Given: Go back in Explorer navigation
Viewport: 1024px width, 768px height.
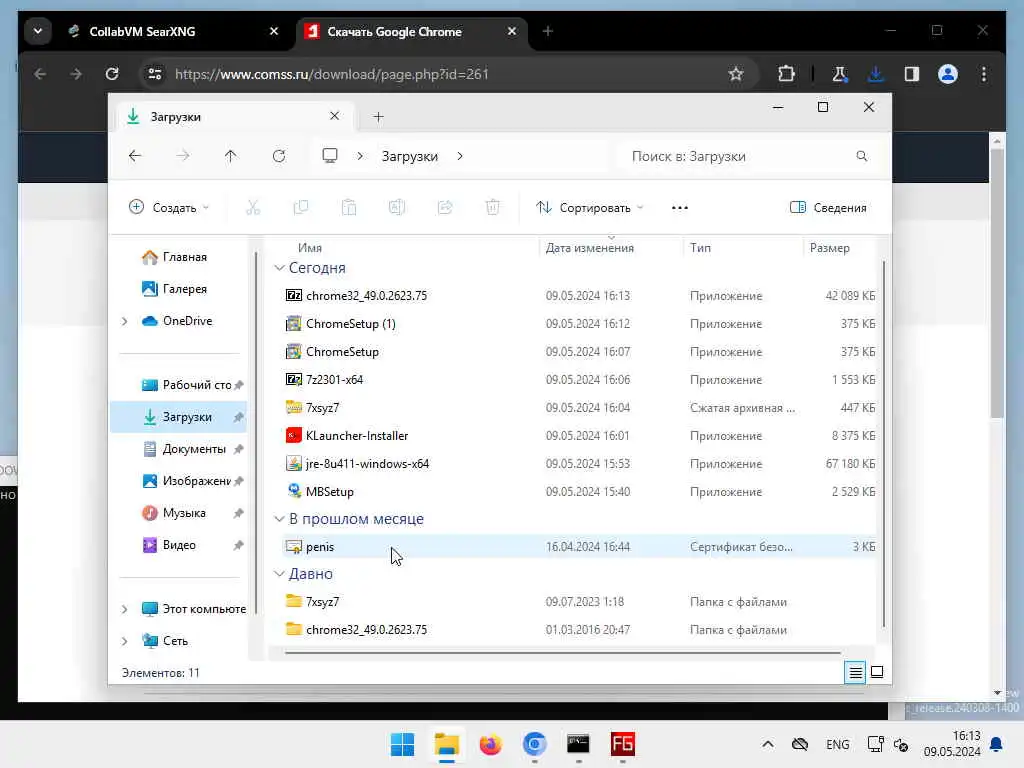Looking at the screenshot, I should 135,156.
